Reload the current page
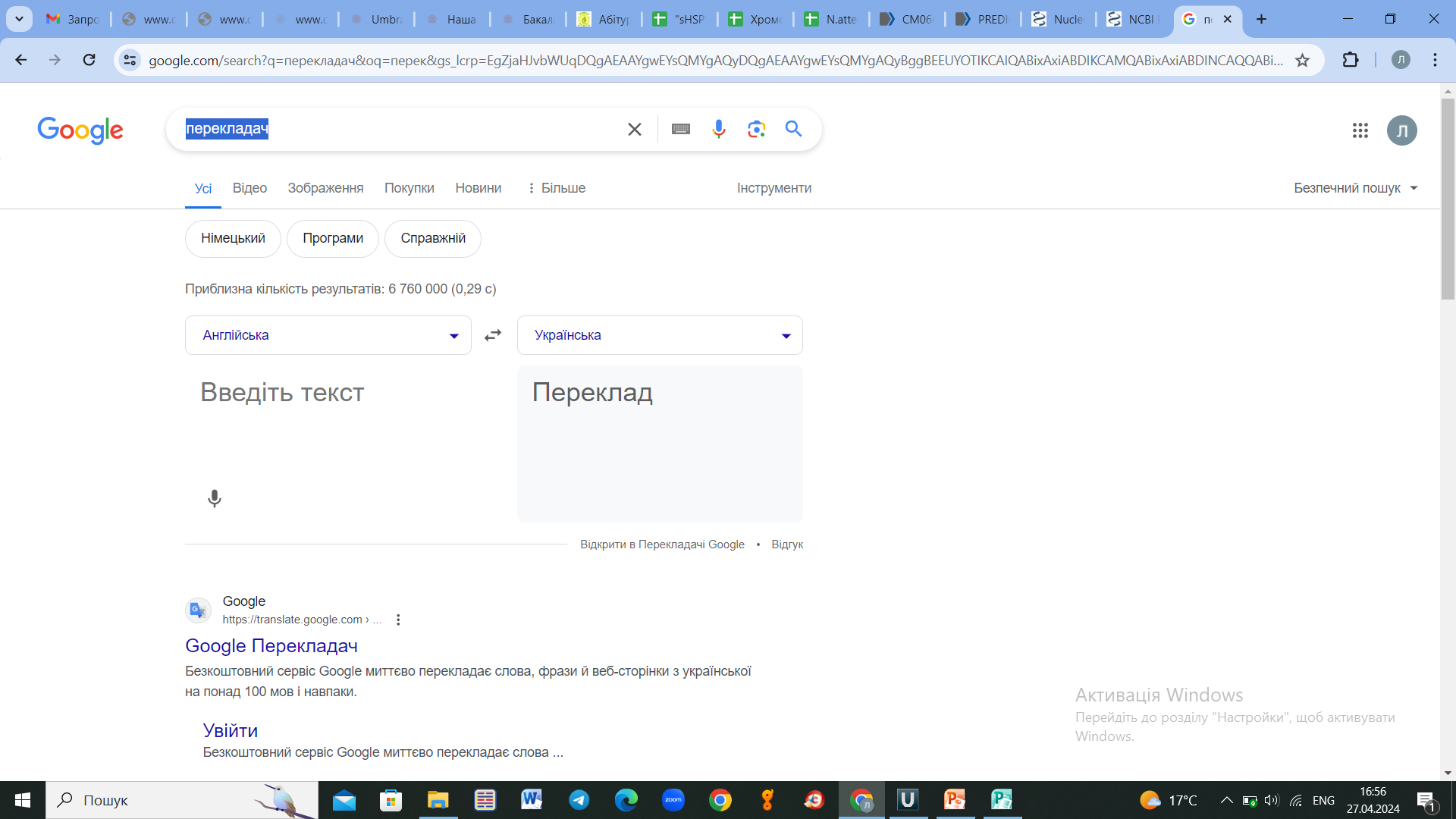The image size is (1456, 819). click(x=89, y=60)
